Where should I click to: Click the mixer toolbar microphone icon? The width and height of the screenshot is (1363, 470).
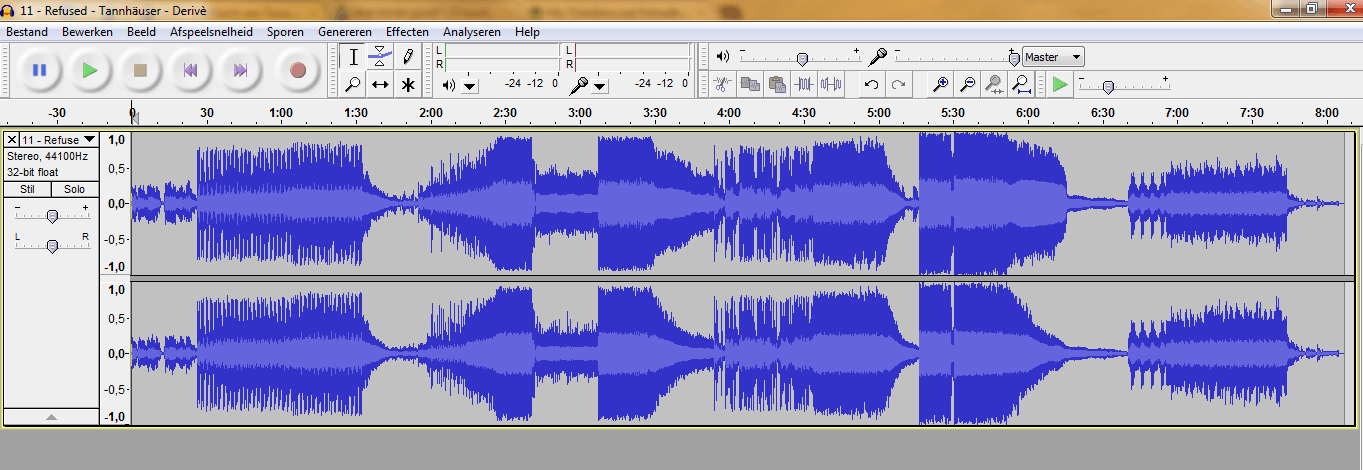(x=878, y=56)
